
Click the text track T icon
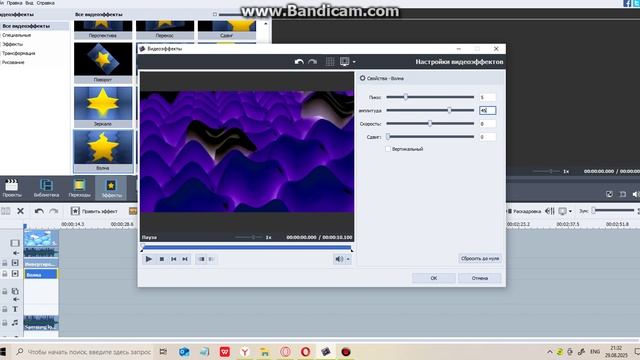click(15, 309)
